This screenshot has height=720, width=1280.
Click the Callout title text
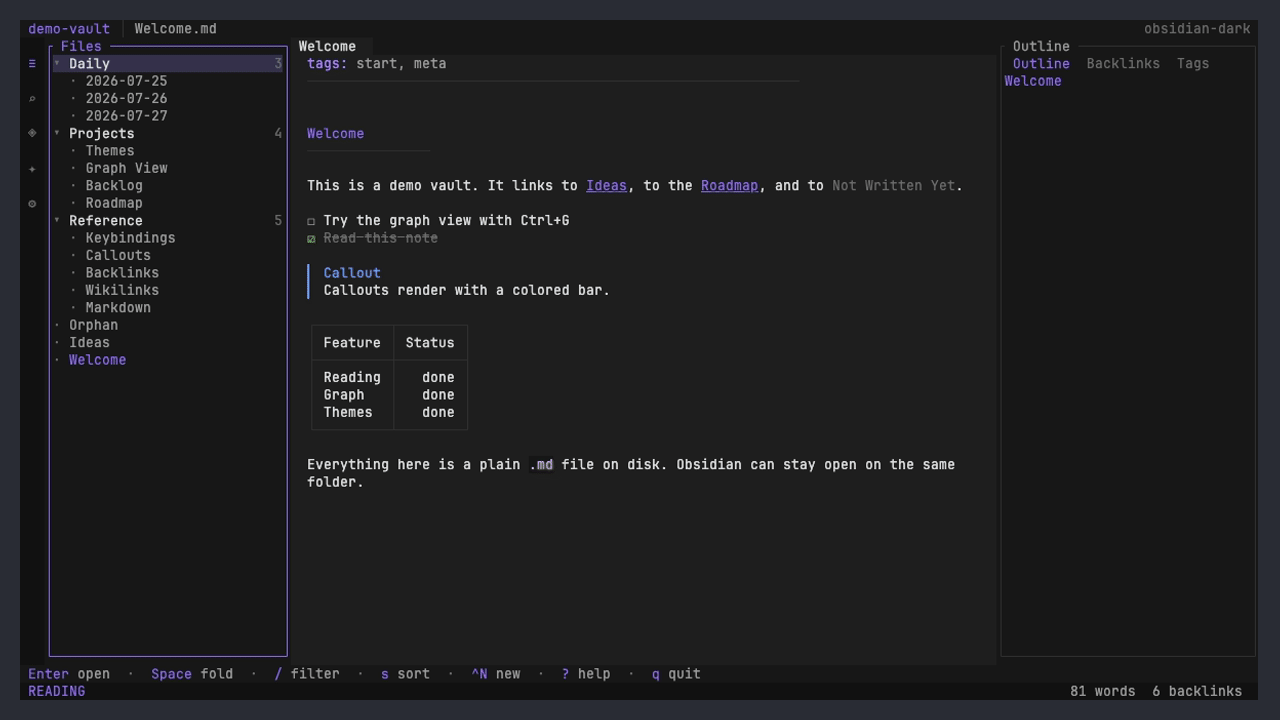(x=352, y=273)
